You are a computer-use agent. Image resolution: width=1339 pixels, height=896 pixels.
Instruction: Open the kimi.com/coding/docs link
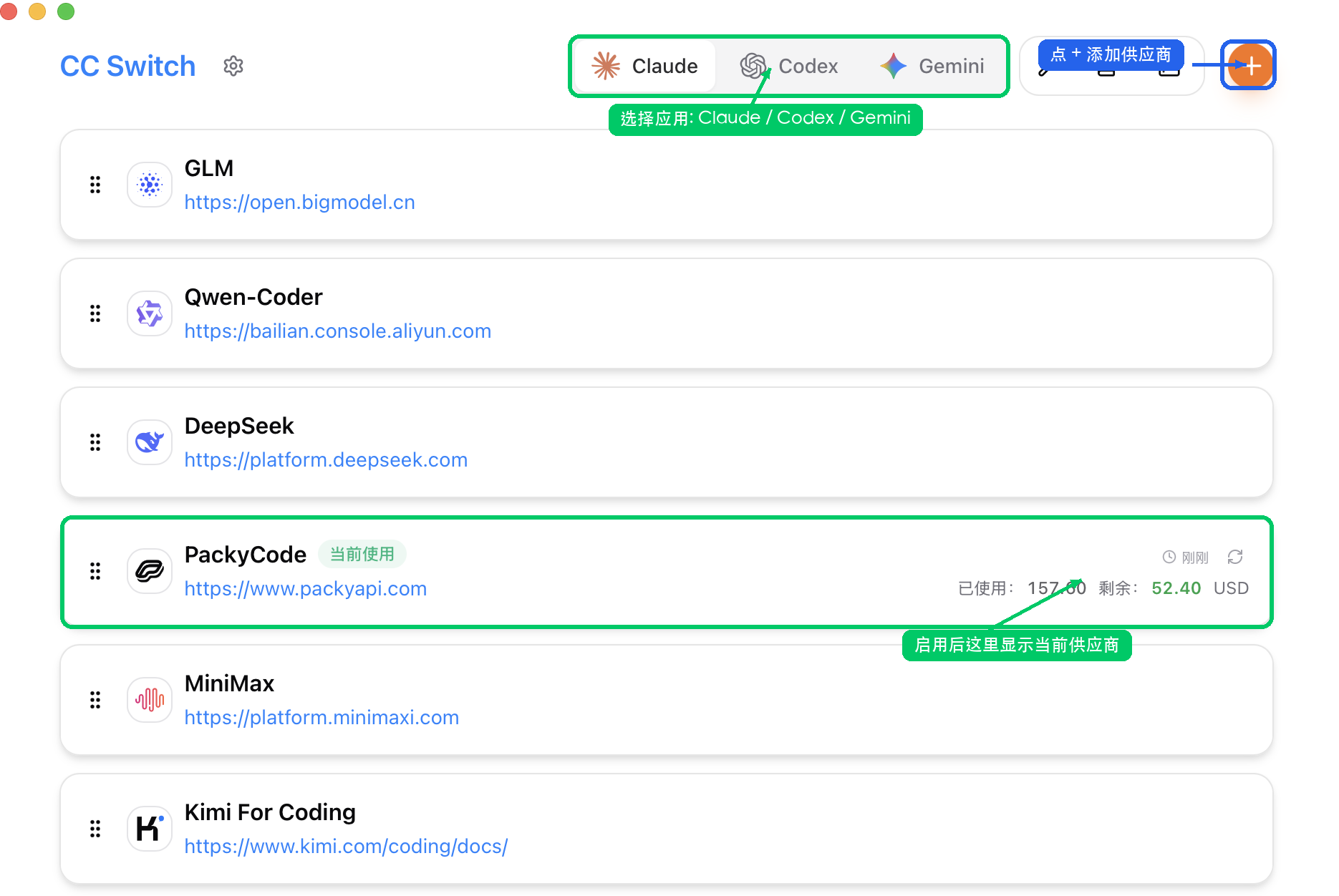pyautogui.click(x=347, y=847)
